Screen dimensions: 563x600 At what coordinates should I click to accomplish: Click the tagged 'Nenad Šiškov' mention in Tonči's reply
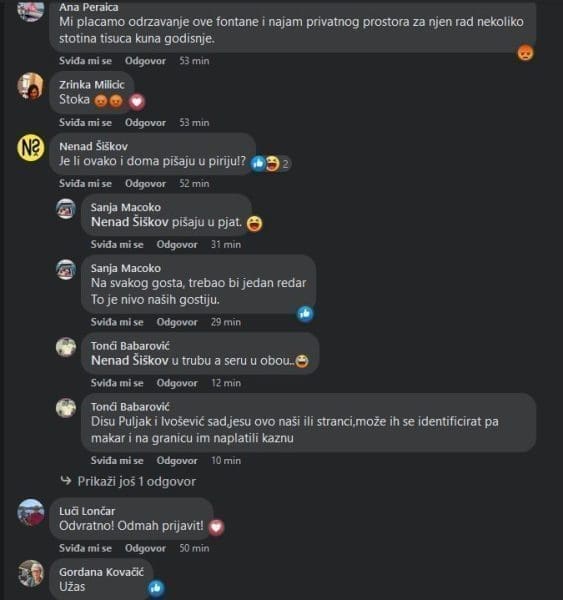pyautogui.click(x=130, y=360)
